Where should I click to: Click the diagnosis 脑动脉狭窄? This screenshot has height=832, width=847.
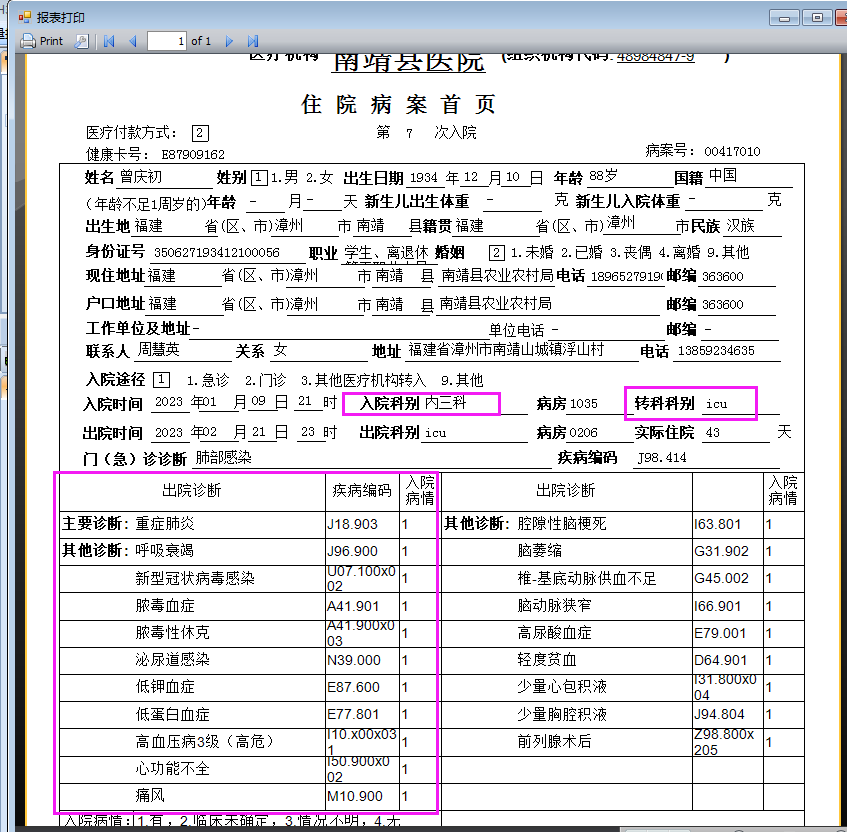click(554, 606)
